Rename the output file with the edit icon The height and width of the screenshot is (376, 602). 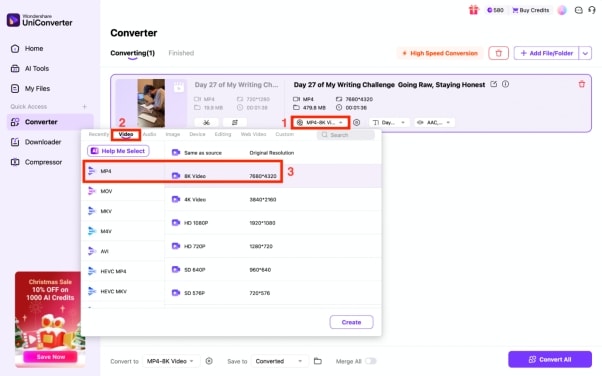(493, 84)
